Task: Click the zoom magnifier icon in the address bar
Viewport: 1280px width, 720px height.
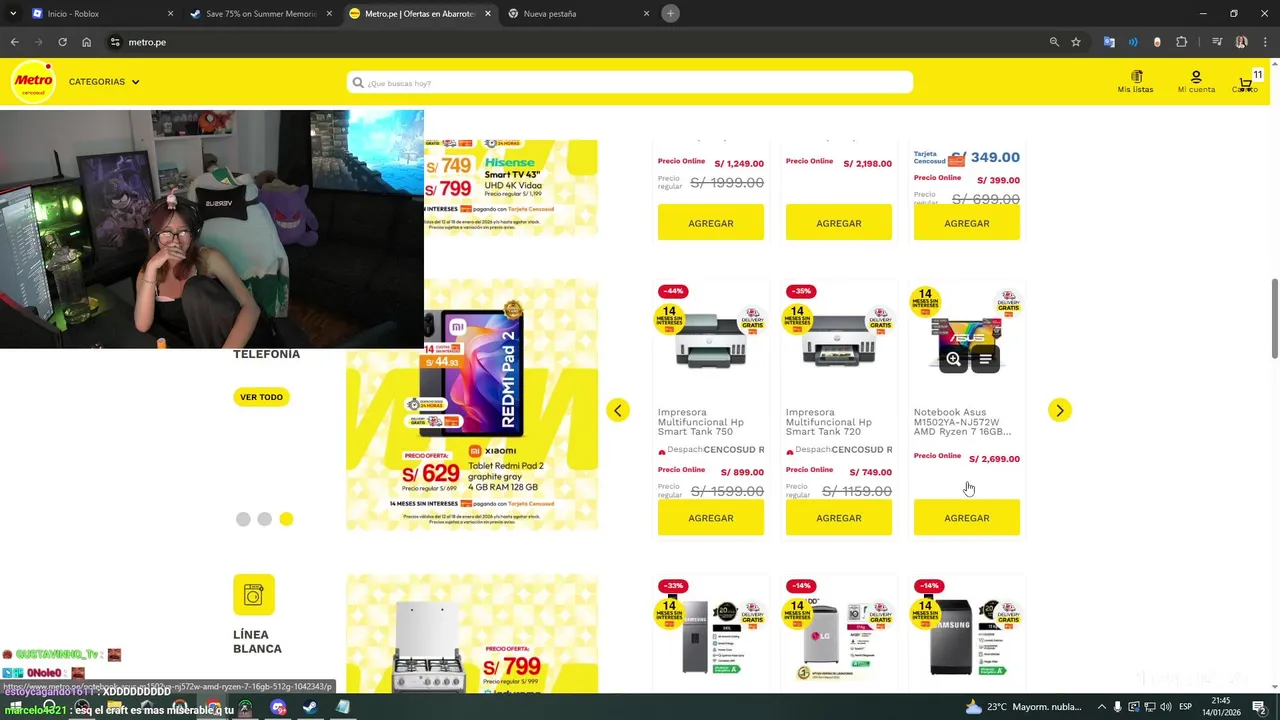Action: point(1054,42)
